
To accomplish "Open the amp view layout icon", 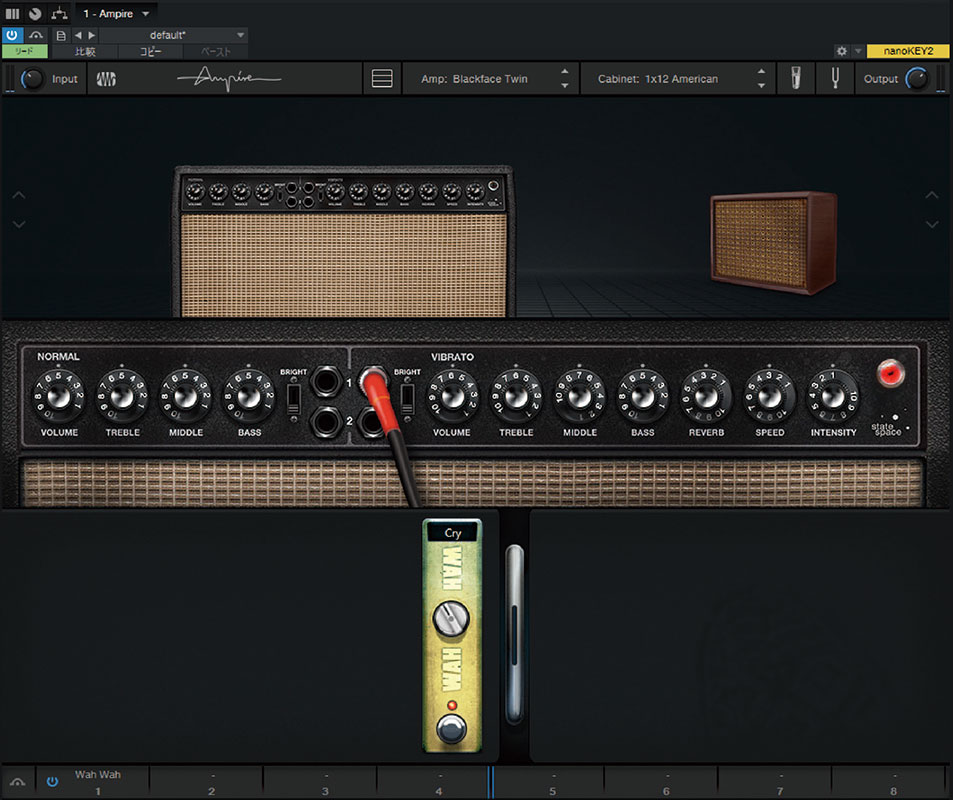I will [382, 78].
